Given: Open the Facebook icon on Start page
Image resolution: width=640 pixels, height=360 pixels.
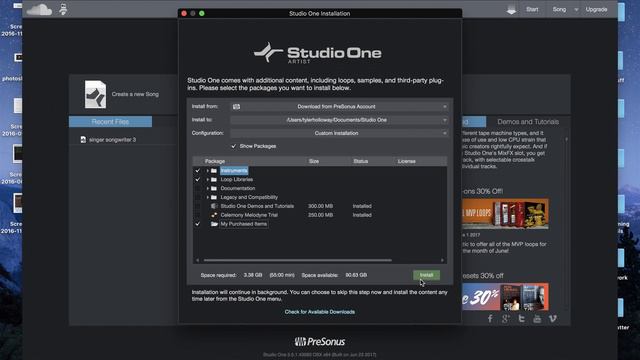Looking at the screenshot, I should click(490, 319).
